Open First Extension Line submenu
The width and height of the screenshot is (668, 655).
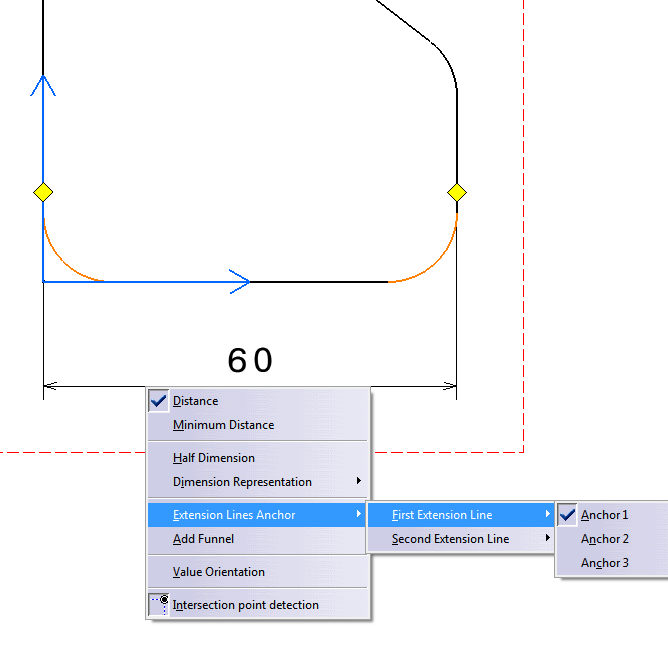point(461,515)
